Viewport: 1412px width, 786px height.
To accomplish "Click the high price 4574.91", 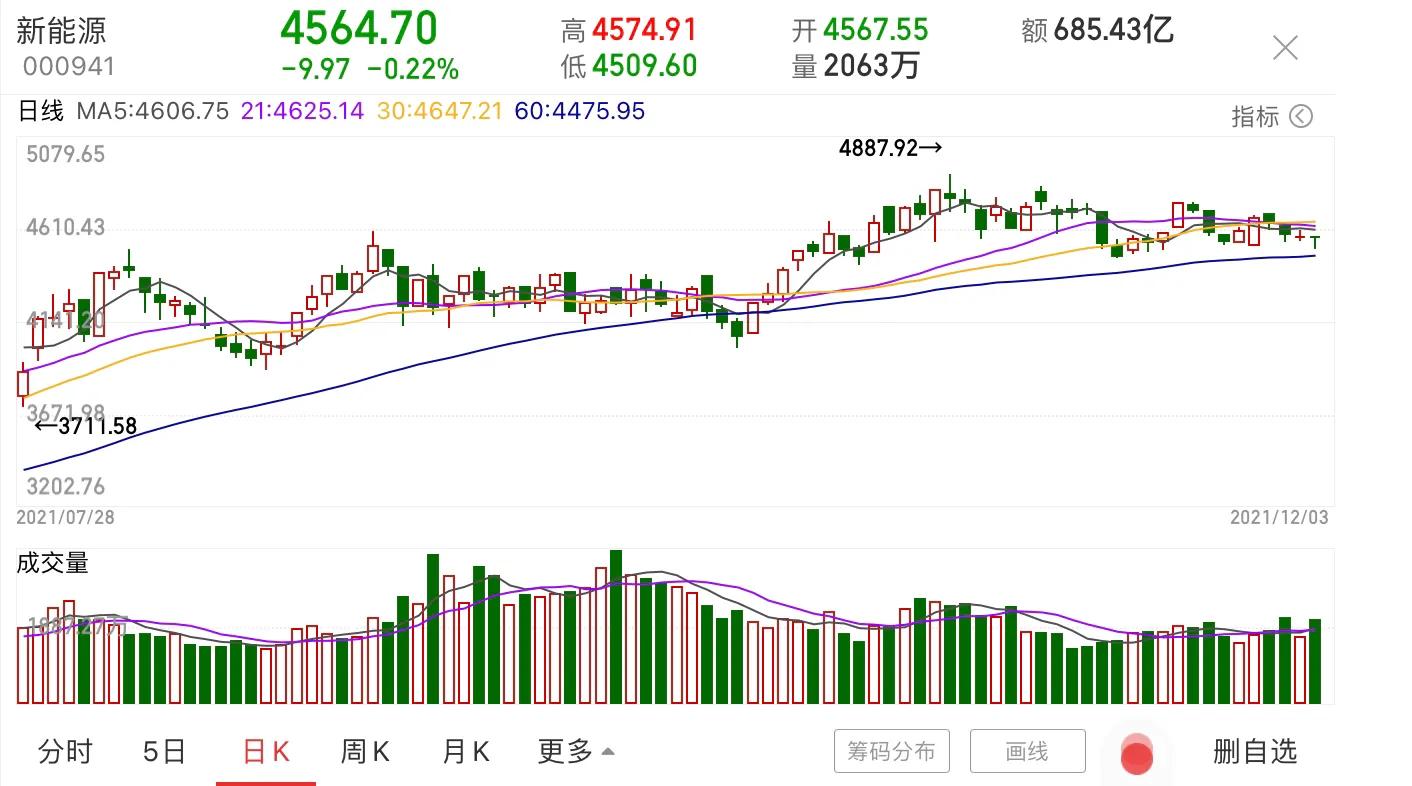I will (x=644, y=30).
